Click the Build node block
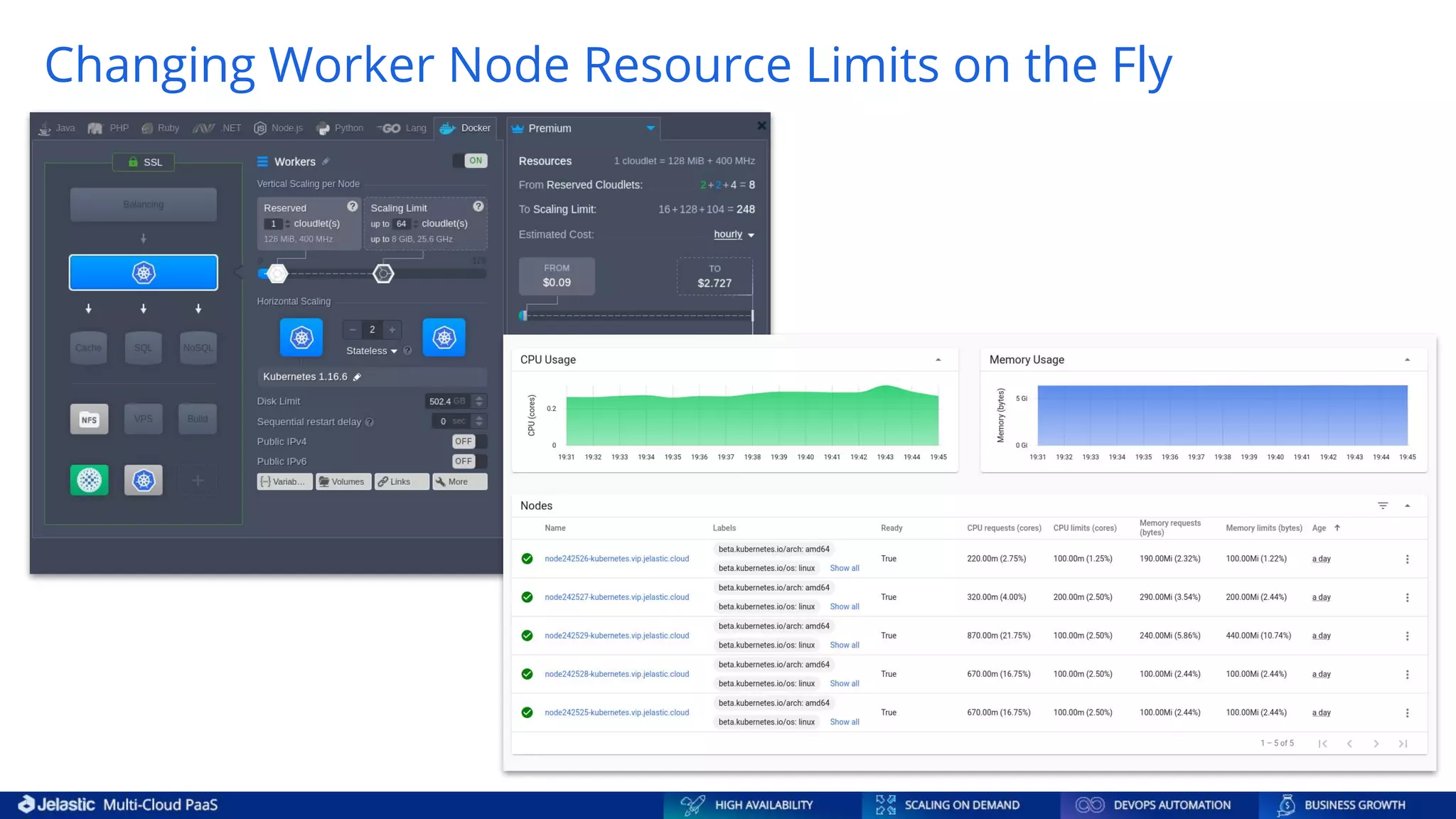The height and width of the screenshot is (819, 1456). point(198,419)
